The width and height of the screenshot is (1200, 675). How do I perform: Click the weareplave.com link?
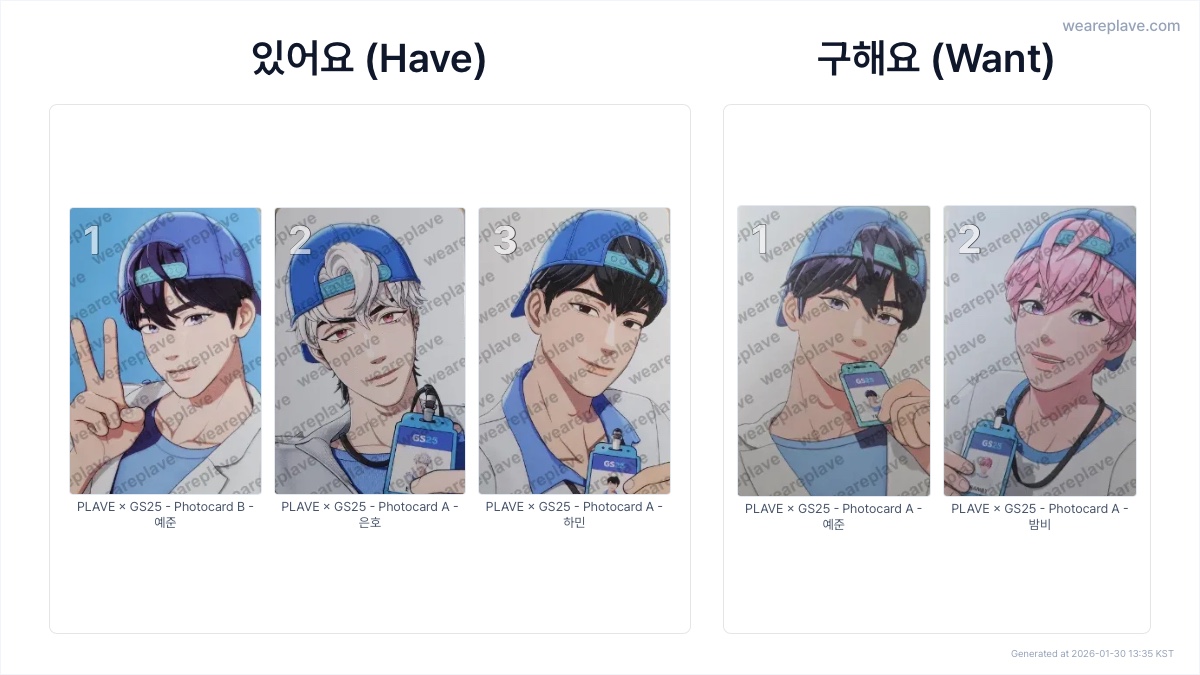click(1121, 26)
